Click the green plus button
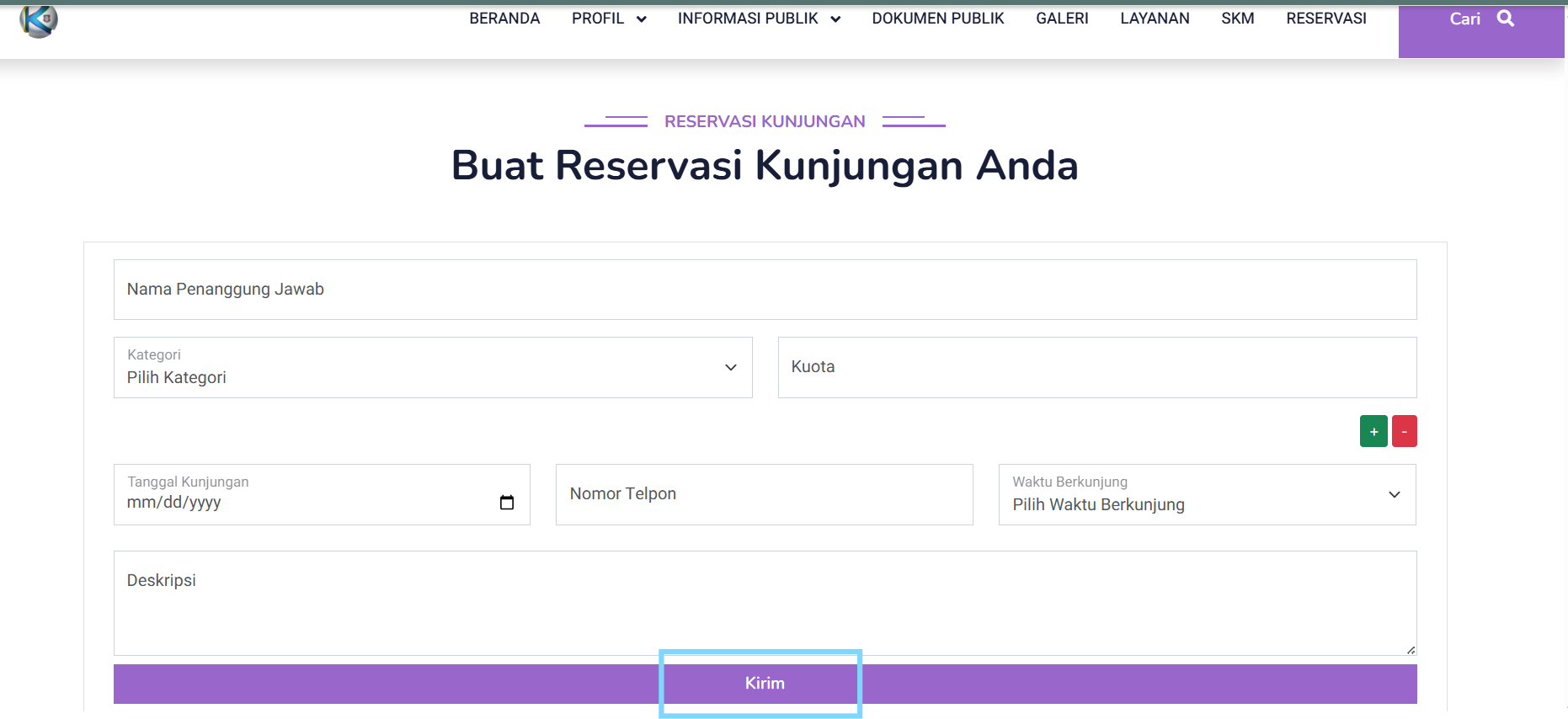 pyautogui.click(x=1373, y=431)
